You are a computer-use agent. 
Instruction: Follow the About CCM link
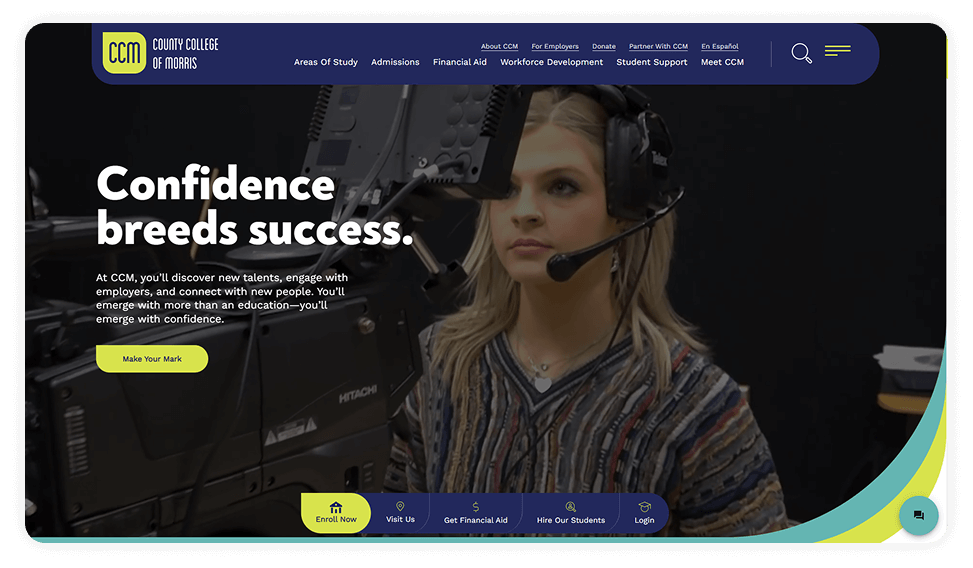(x=499, y=46)
